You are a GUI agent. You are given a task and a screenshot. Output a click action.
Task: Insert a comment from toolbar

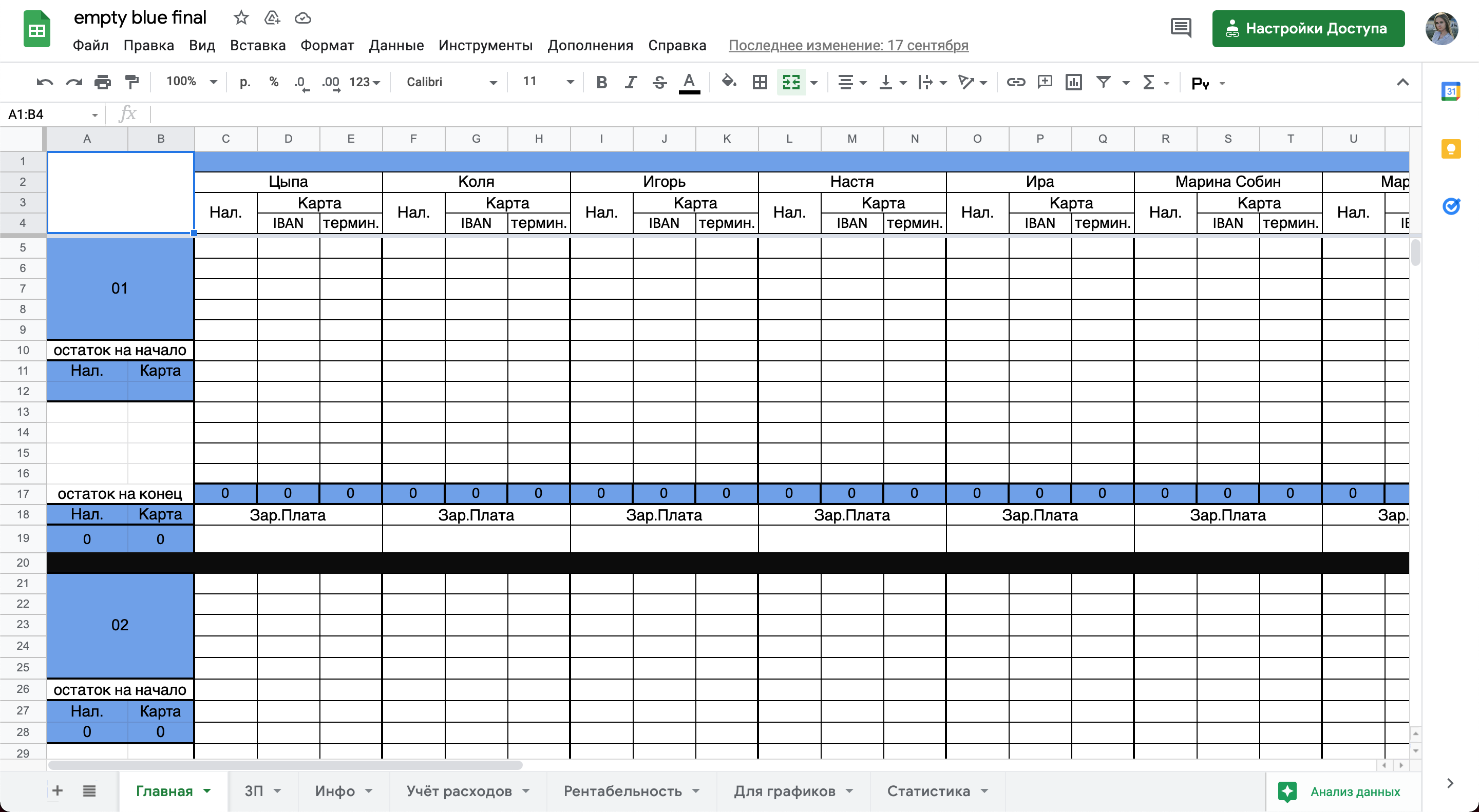click(1045, 83)
